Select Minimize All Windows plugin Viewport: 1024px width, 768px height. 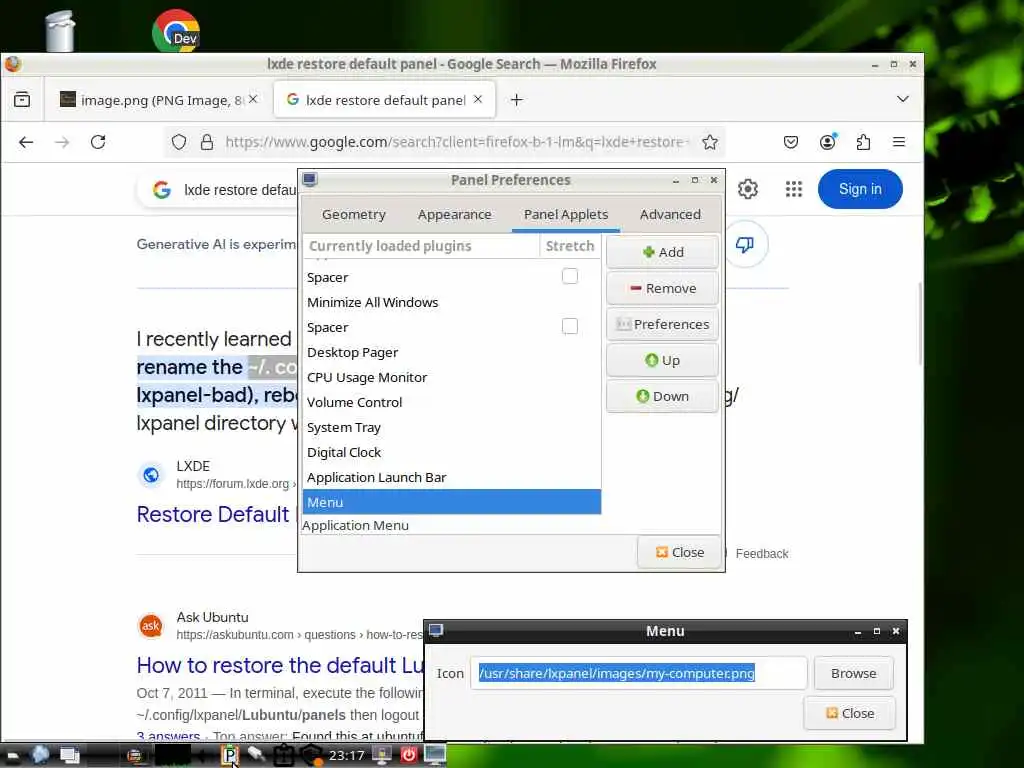[x=451, y=302]
